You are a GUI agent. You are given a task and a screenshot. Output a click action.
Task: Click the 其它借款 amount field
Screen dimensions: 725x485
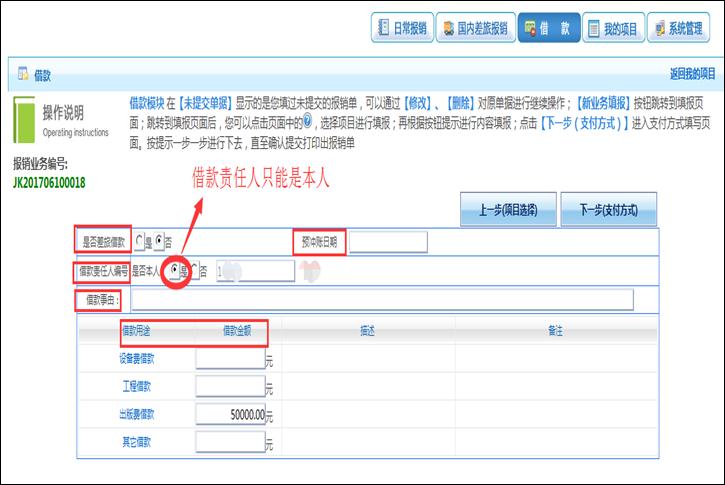(230, 442)
